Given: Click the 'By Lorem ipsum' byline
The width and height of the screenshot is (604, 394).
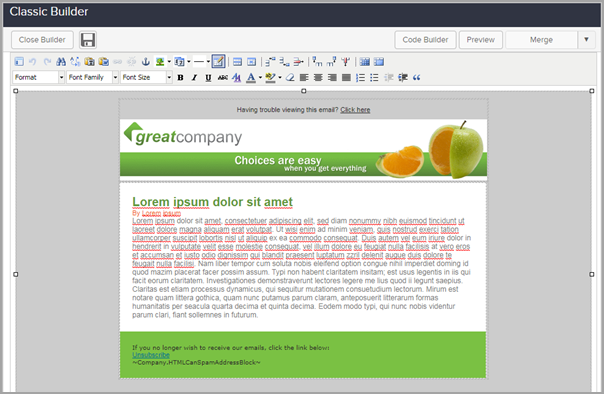Looking at the screenshot, I should pos(156,213).
